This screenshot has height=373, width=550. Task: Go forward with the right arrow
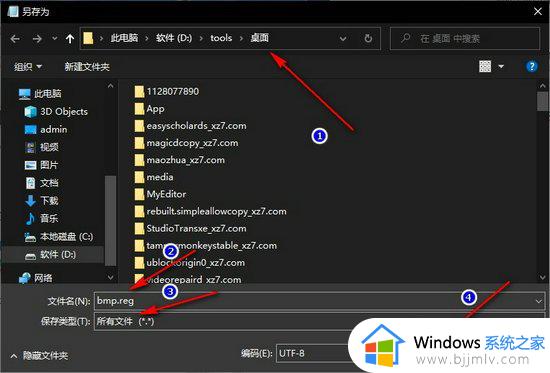pos(37,39)
